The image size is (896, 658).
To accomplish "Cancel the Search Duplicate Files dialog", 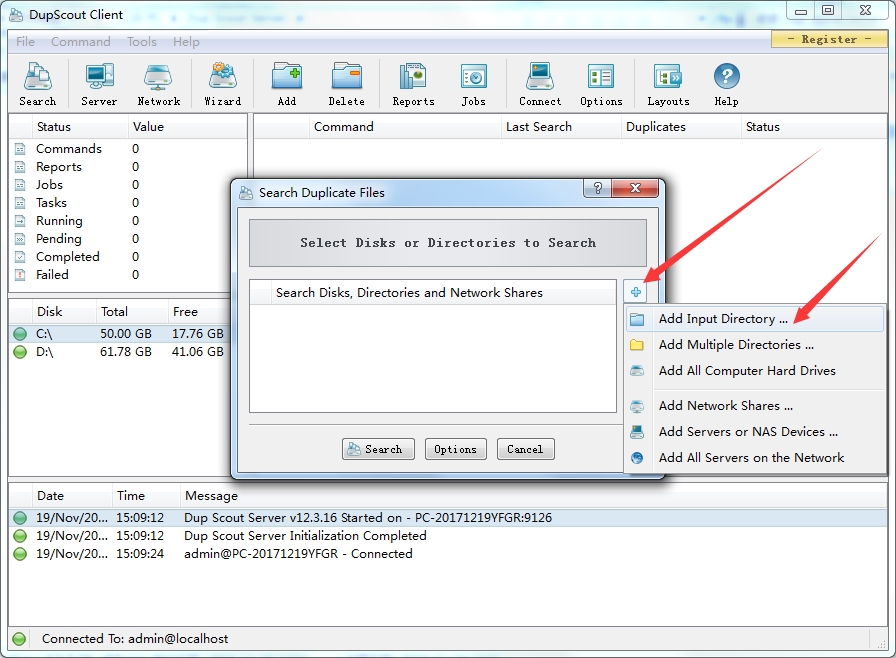I will [x=525, y=450].
